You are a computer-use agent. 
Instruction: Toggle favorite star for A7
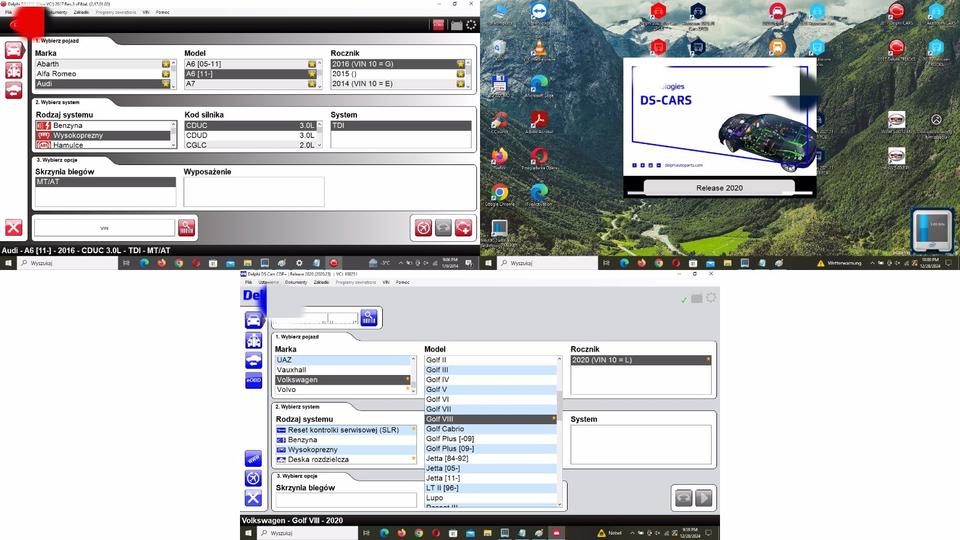click(x=312, y=83)
